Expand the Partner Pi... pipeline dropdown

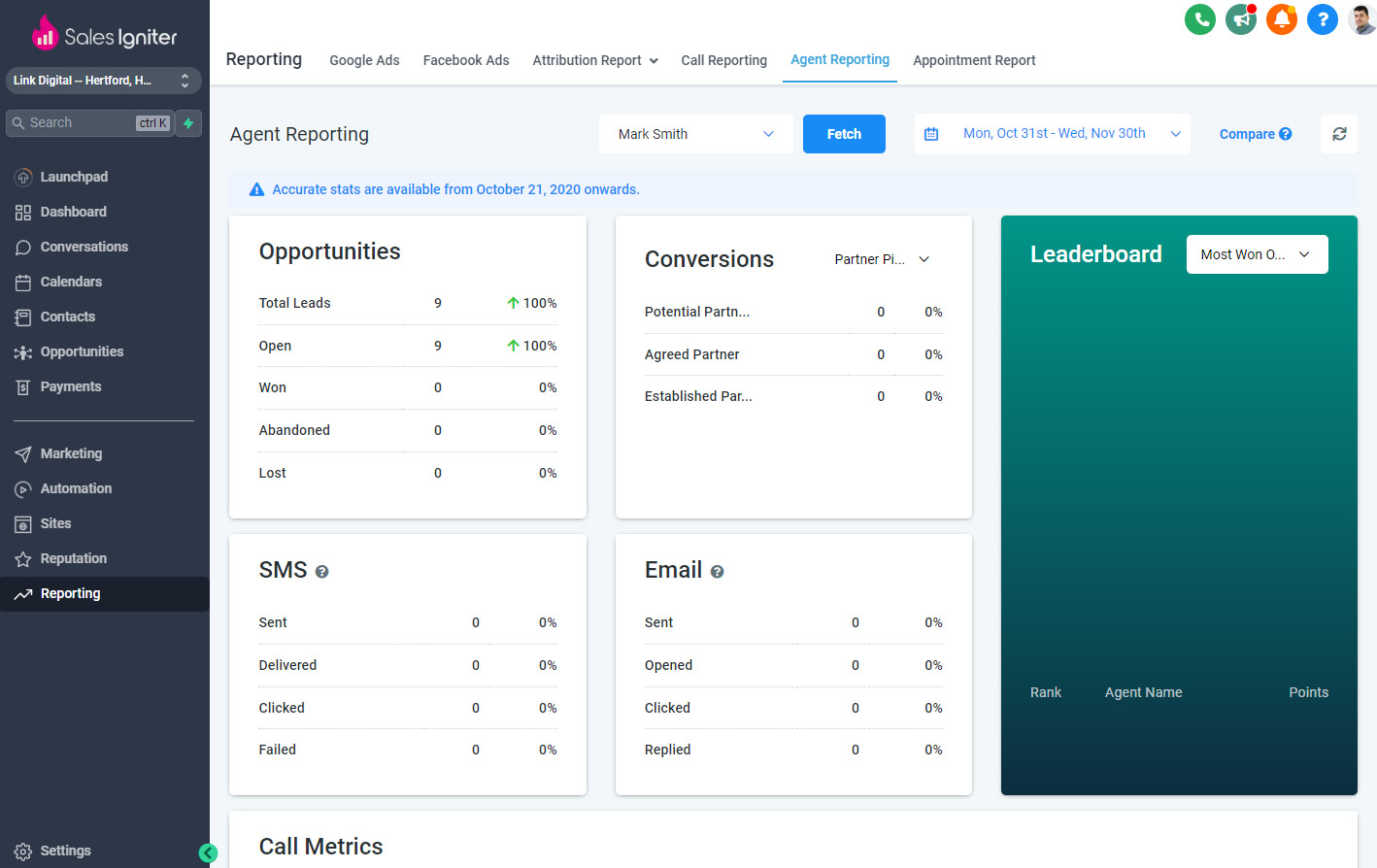(883, 259)
